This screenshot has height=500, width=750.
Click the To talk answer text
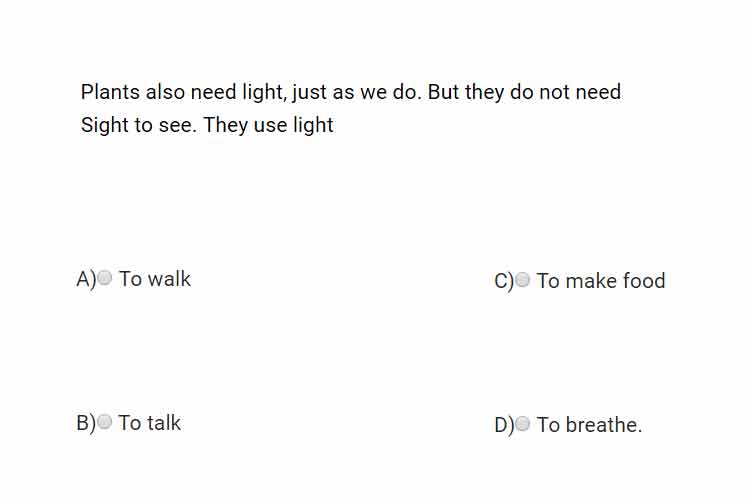[x=149, y=423]
